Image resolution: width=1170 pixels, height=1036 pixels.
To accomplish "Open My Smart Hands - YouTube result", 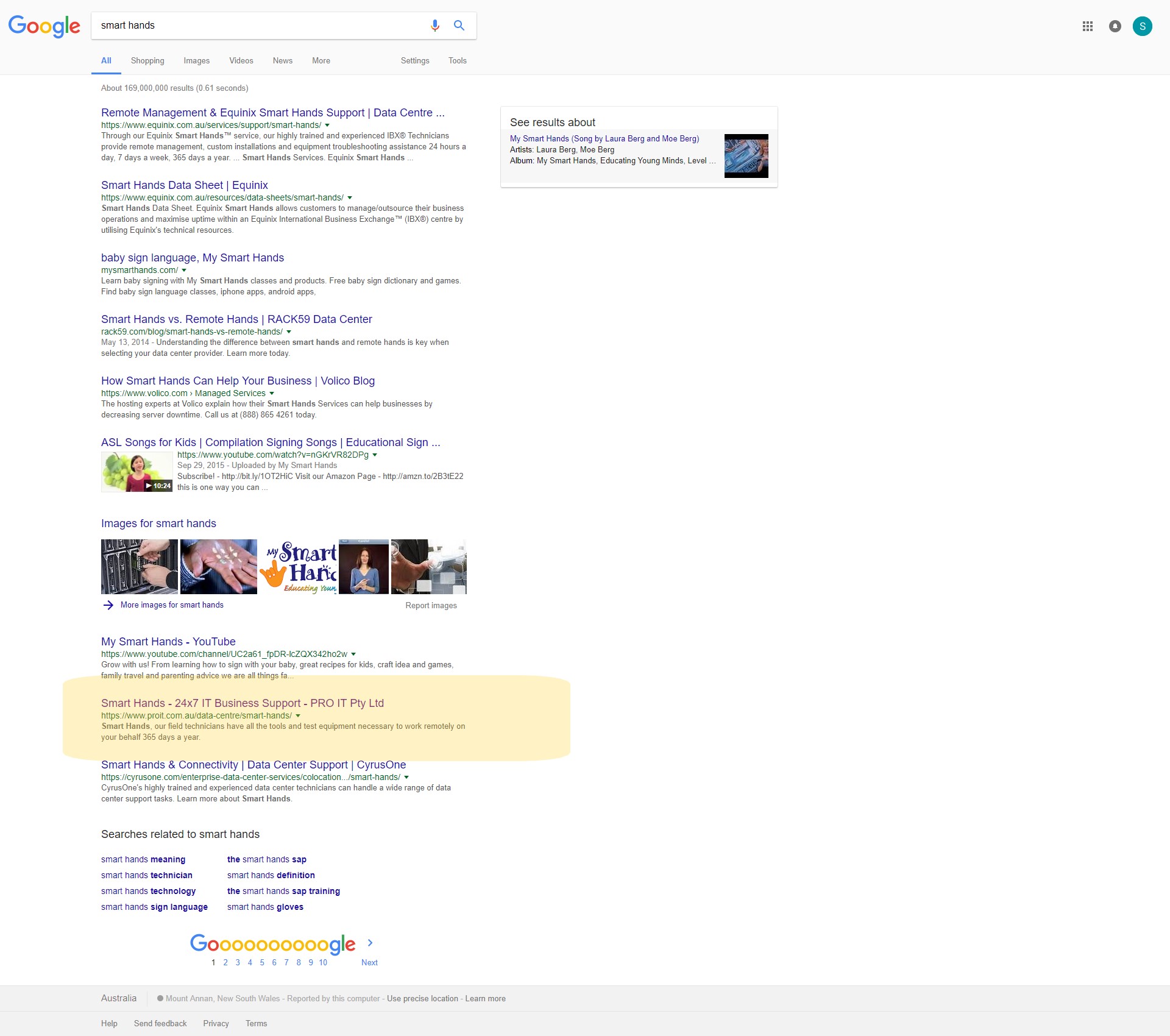I will [x=168, y=642].
